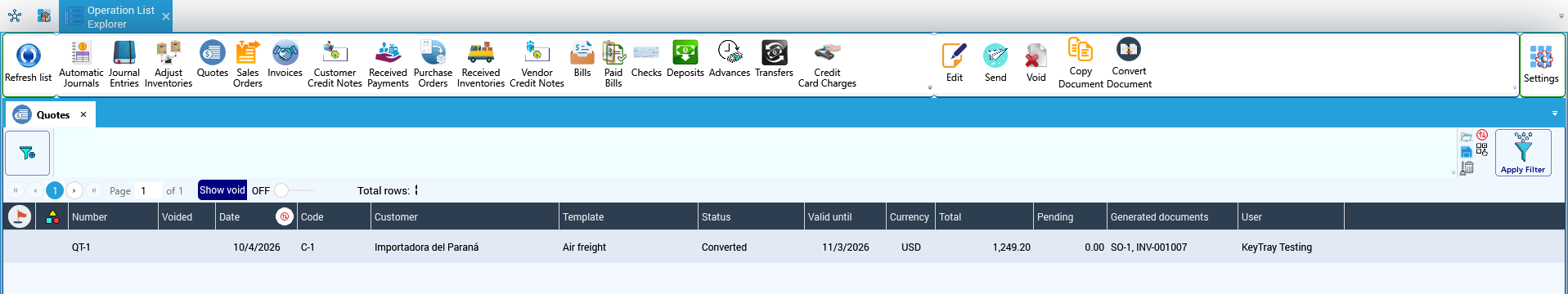Click the Apply Filter button

point(1523,153)
